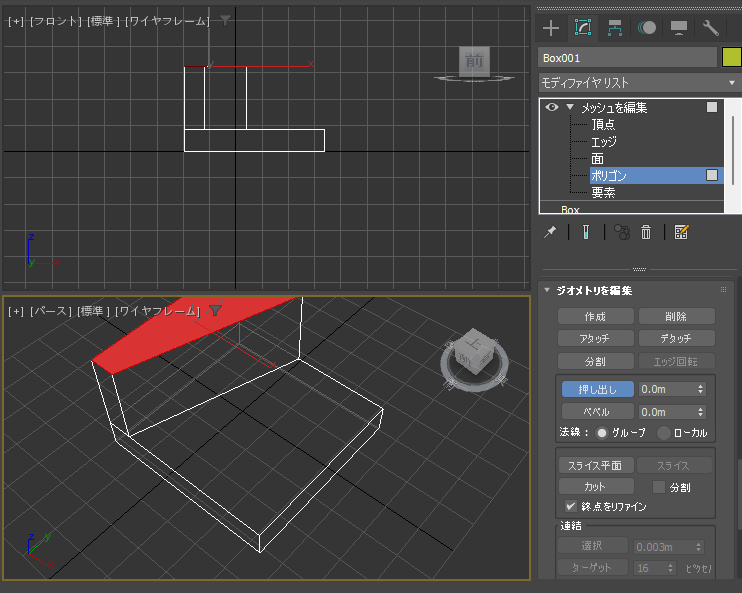Open the Create command panel tab
Screen dimensions: 742x593
click(x=551, y=28)
